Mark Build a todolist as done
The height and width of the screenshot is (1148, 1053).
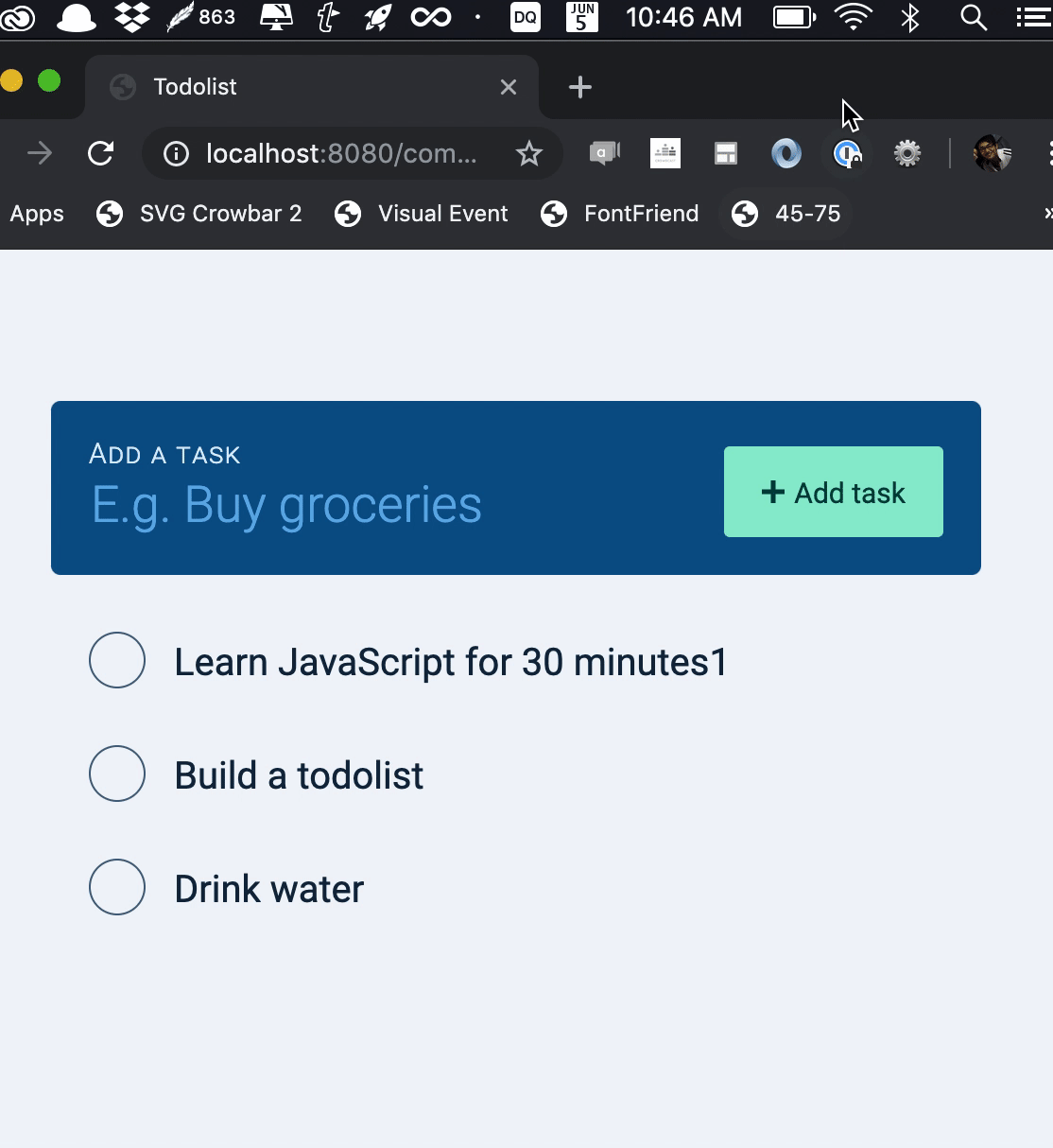click(x=117, y=774)
